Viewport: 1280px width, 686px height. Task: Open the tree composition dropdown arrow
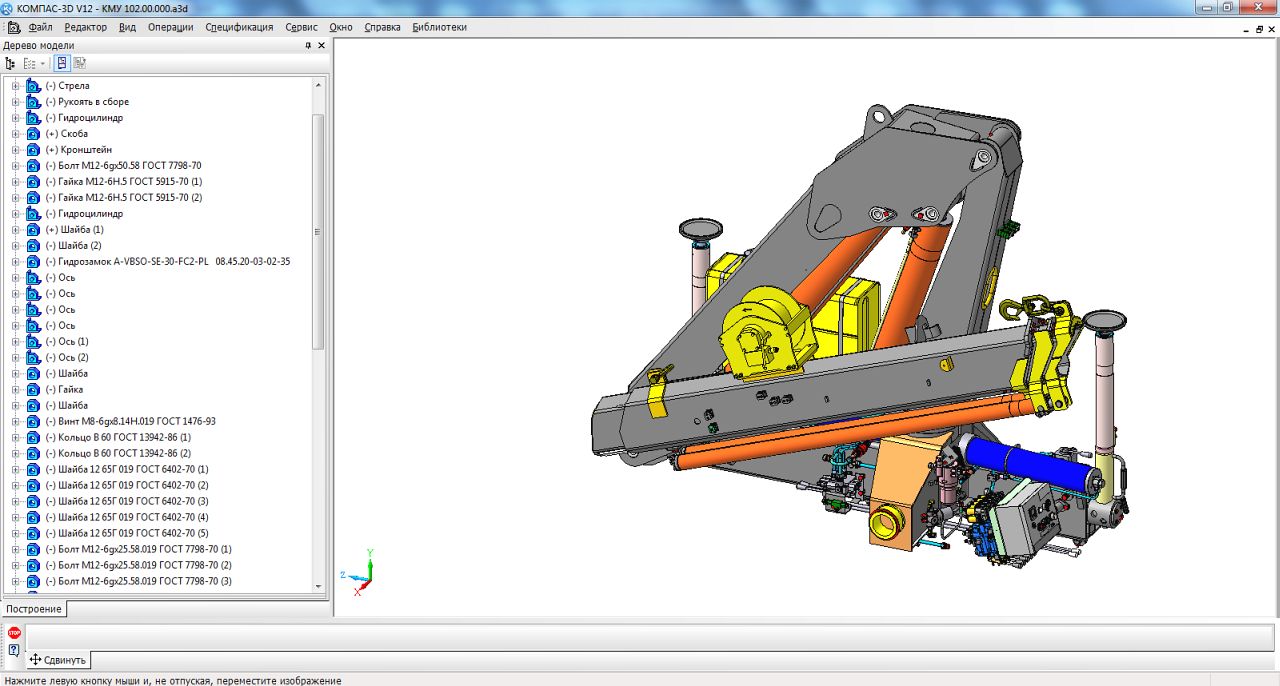coord(43,63)
